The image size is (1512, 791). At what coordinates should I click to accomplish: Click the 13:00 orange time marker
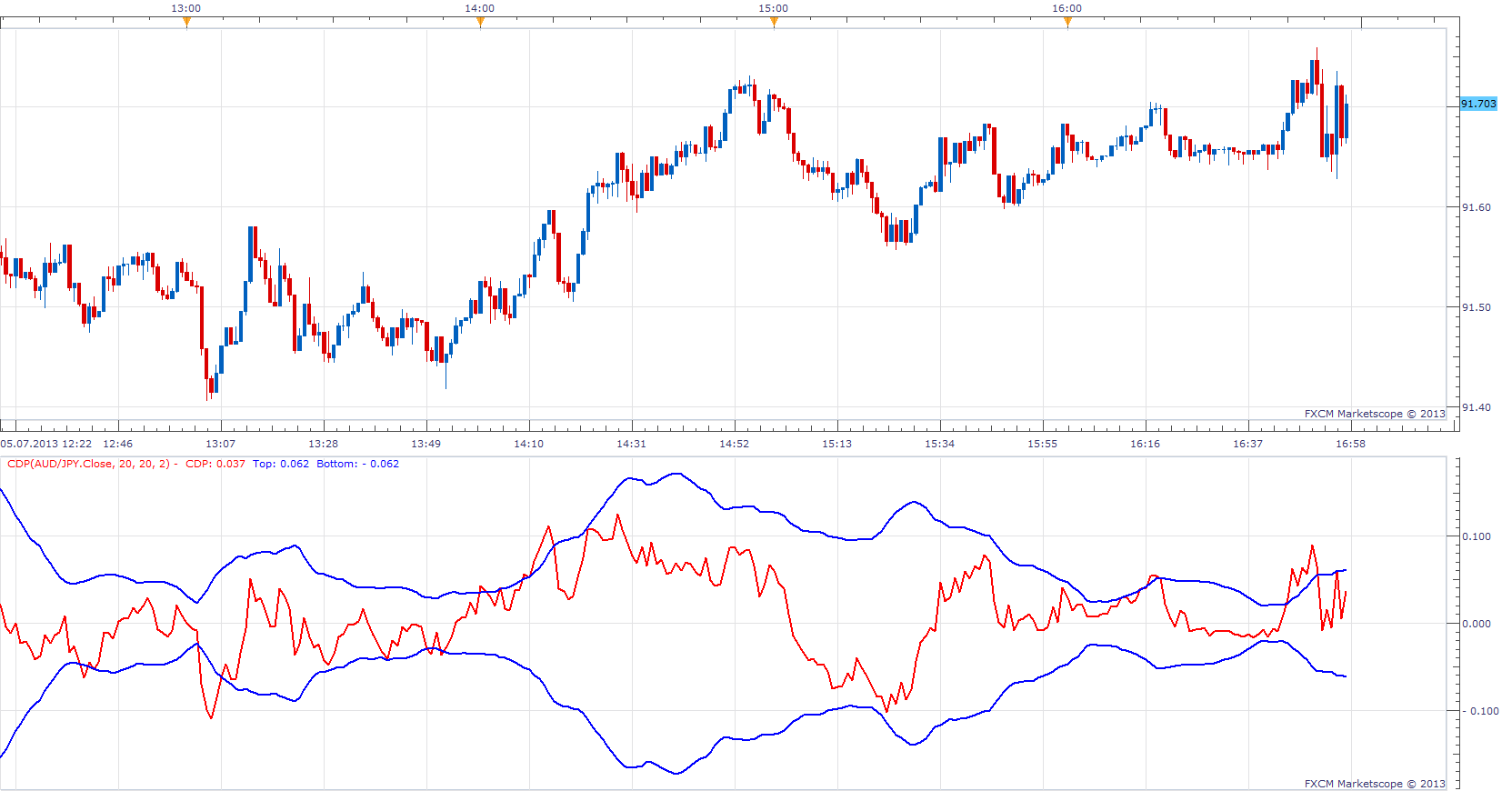(x=186, y=23)
